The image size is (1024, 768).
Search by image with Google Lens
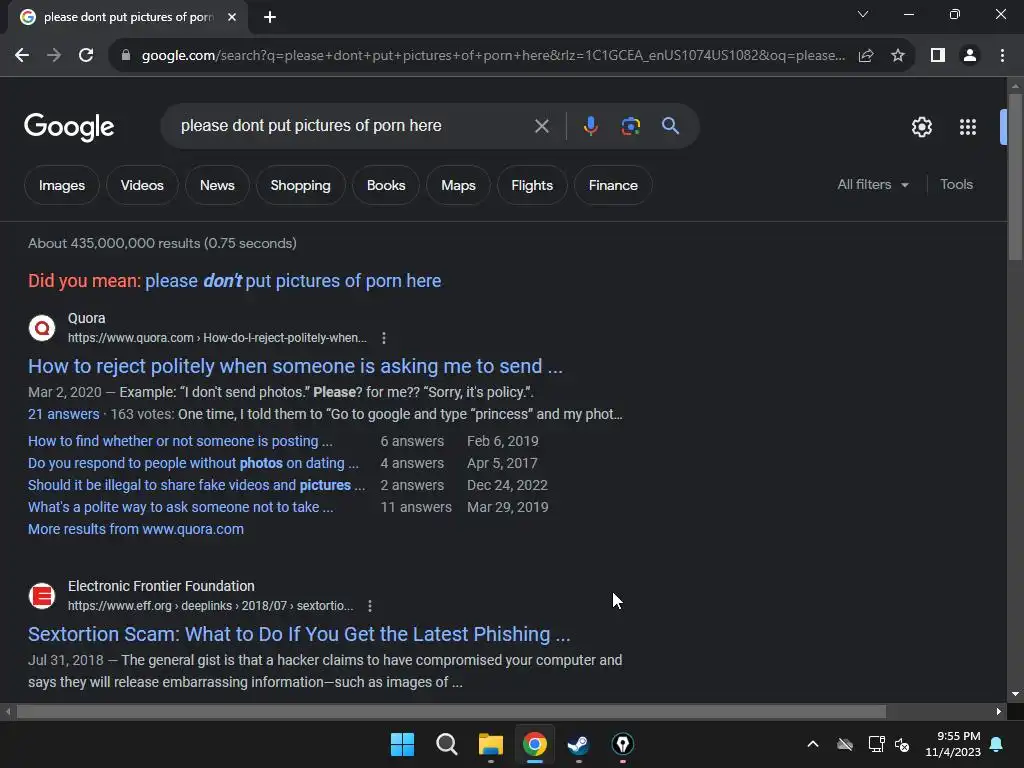(x=630, y=126)
